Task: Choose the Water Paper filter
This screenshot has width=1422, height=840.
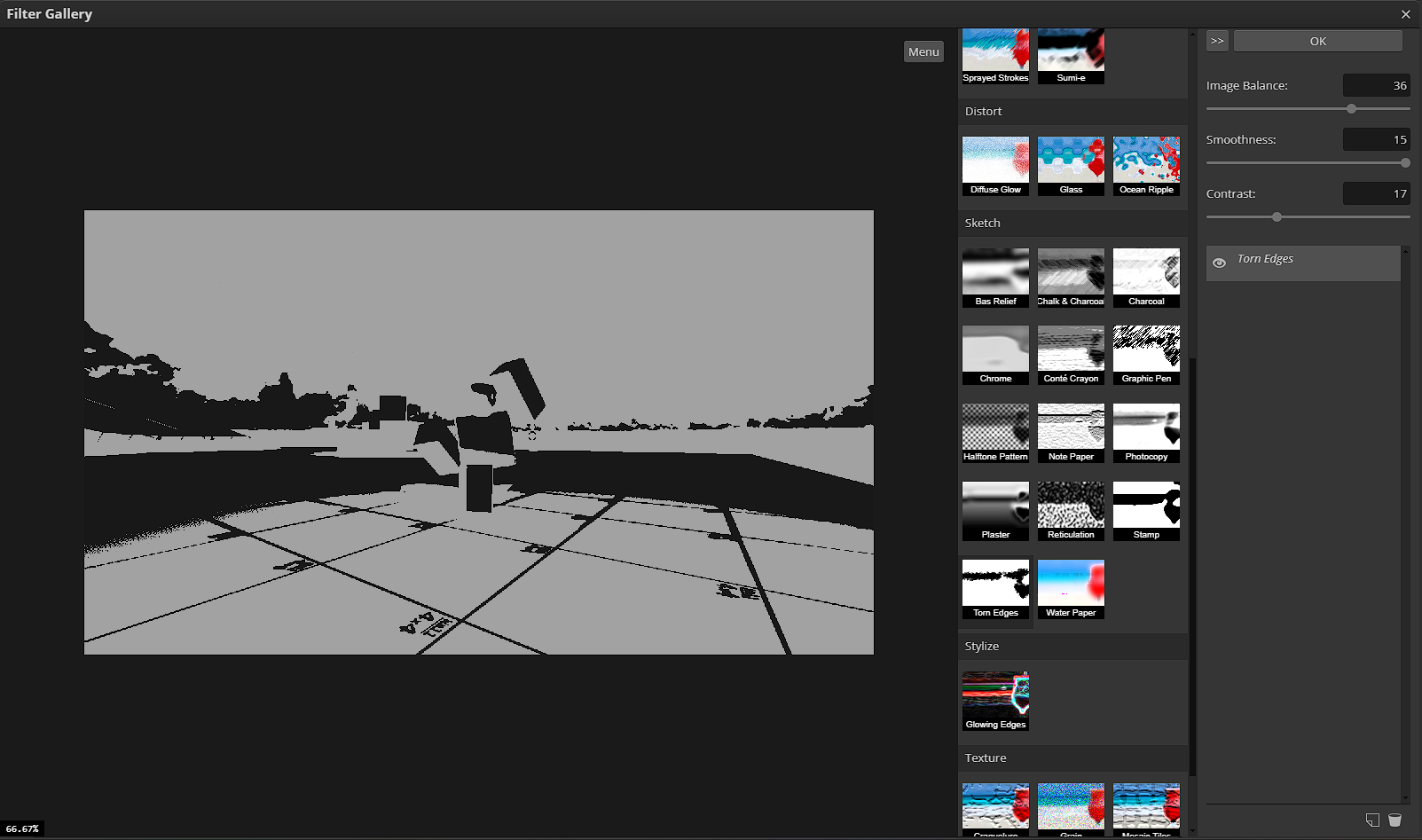Action: 1070,581
